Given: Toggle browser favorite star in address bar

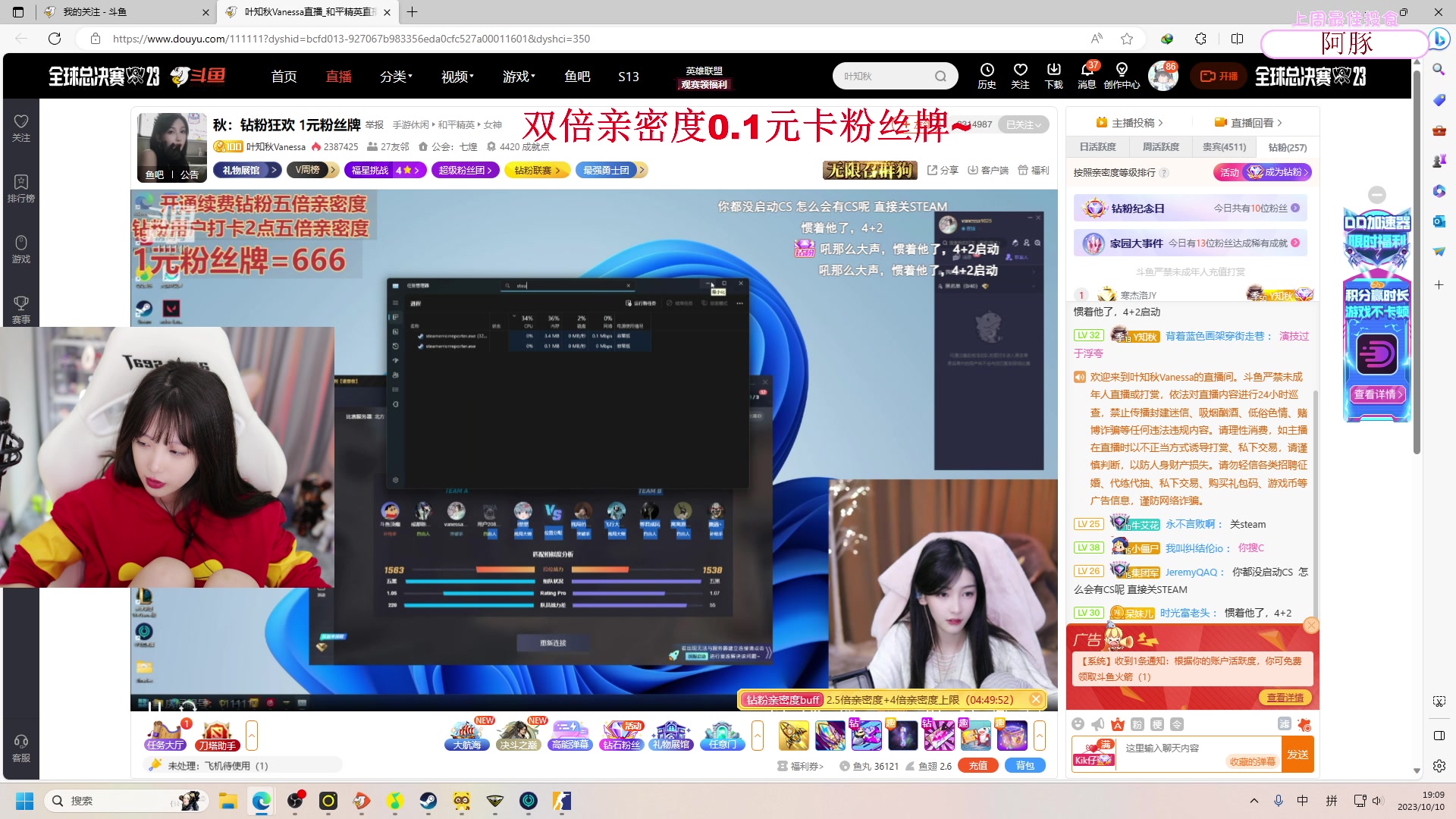Looking at the screenshot, I should (1127, 39).
